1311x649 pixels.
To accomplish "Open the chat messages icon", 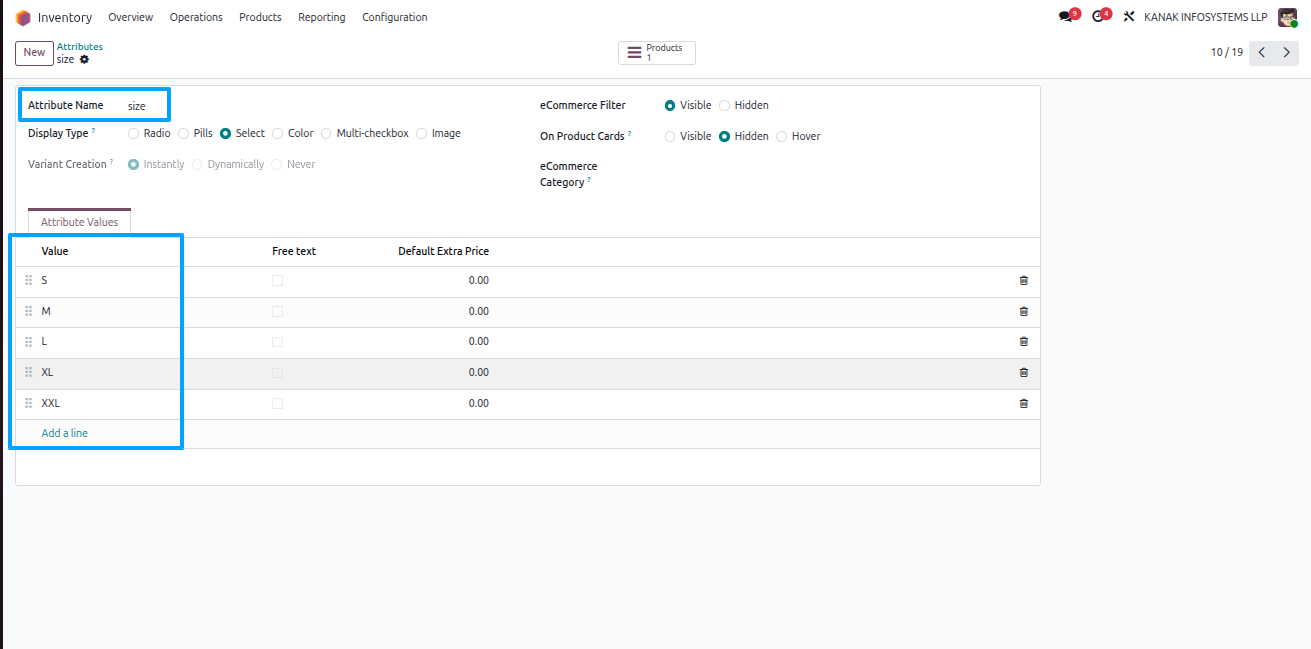I will tap(1066, 17).
